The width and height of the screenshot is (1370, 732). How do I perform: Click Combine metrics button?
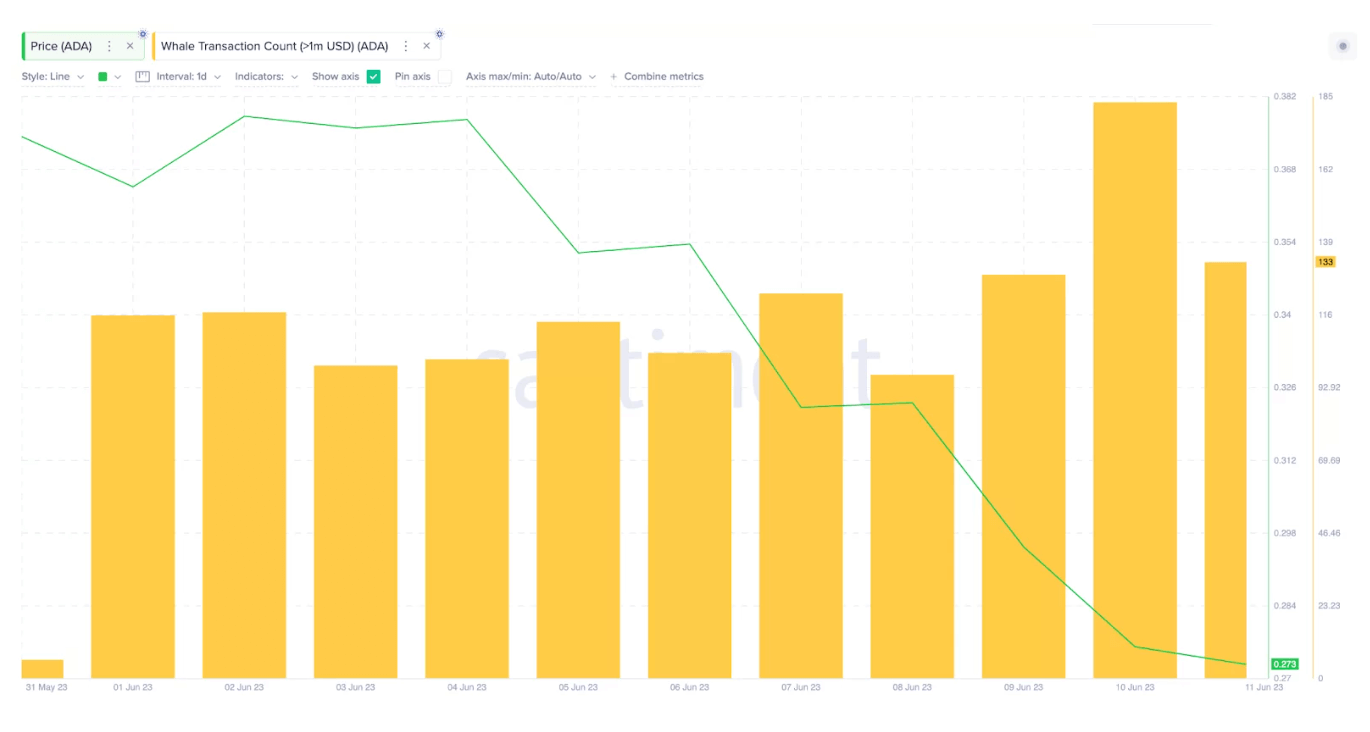657,76
